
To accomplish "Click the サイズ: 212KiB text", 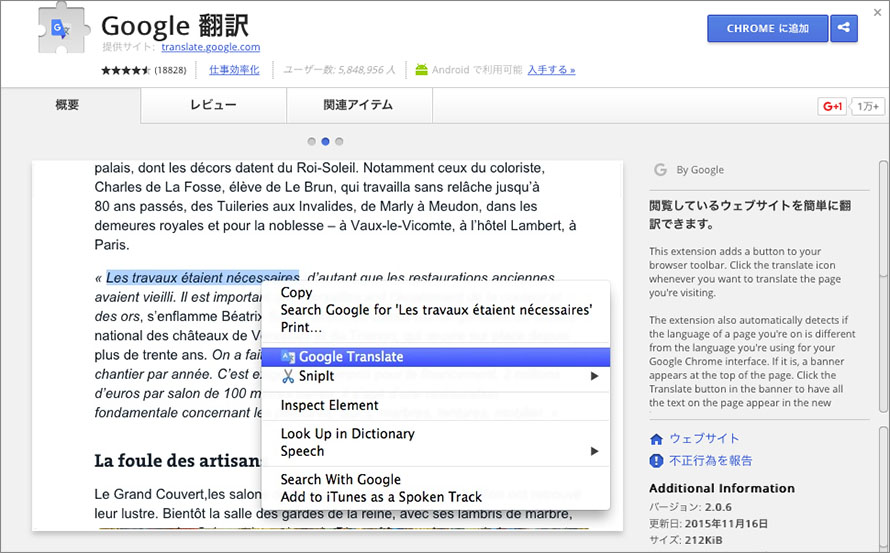I will [x=686, y=540].
